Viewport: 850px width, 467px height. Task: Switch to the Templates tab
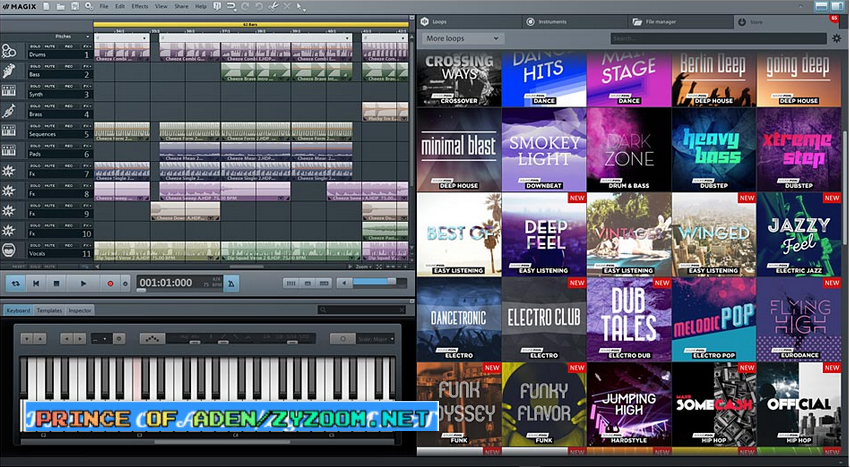(x=49, y=310)
